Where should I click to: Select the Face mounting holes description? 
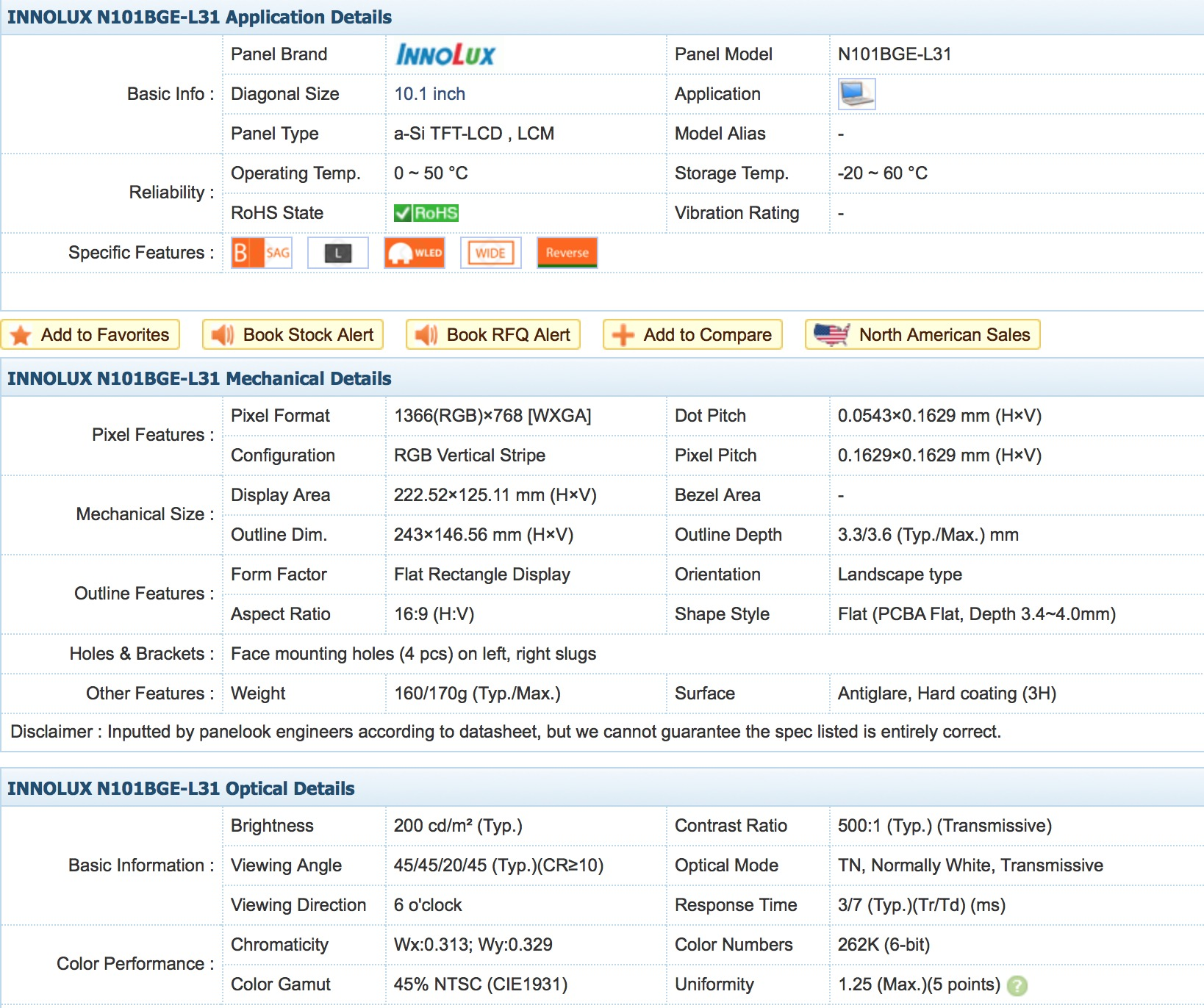pos(414,654)
